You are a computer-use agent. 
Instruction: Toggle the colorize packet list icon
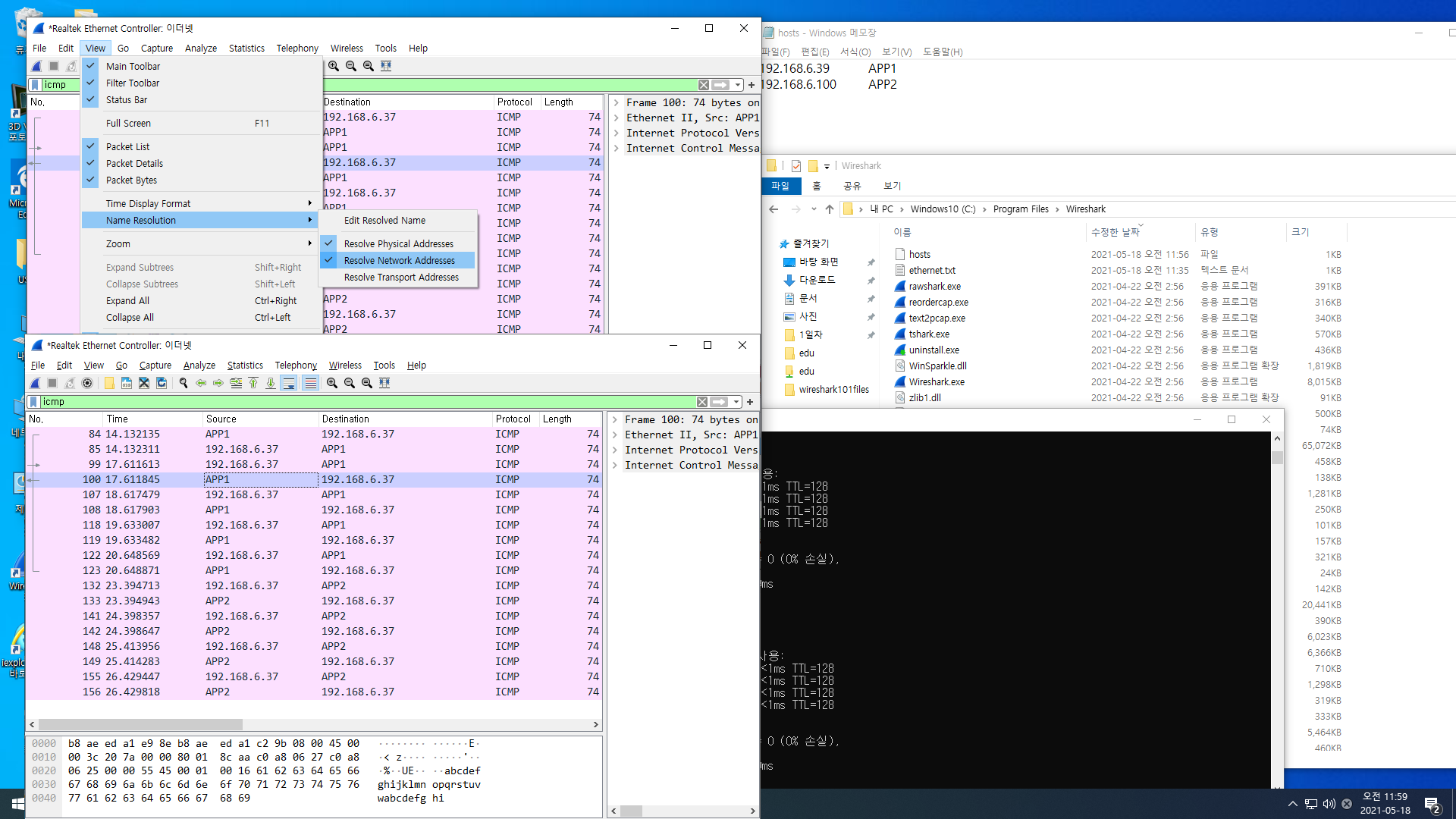[311, 383]
